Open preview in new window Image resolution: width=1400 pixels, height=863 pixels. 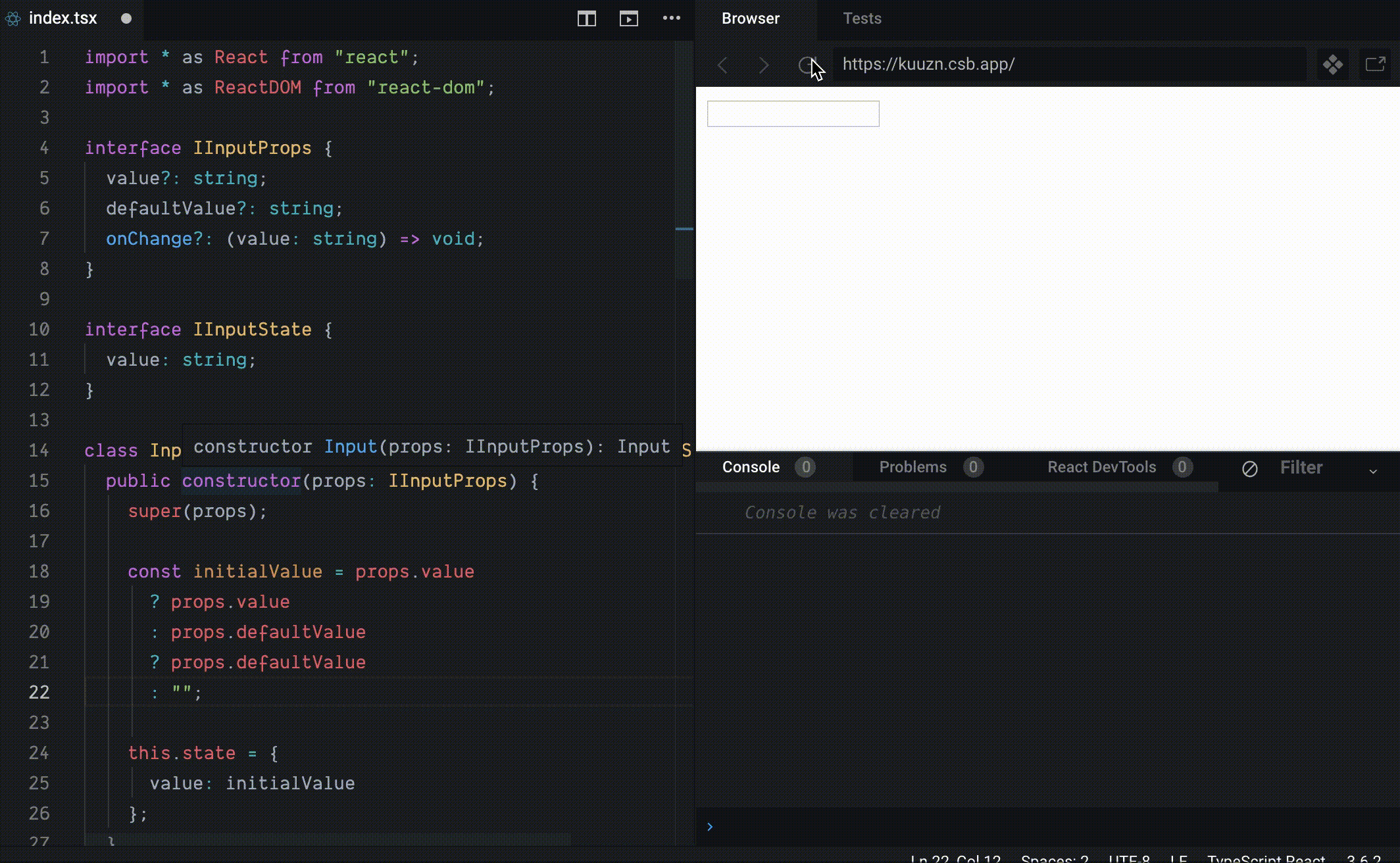(1375, 64)
